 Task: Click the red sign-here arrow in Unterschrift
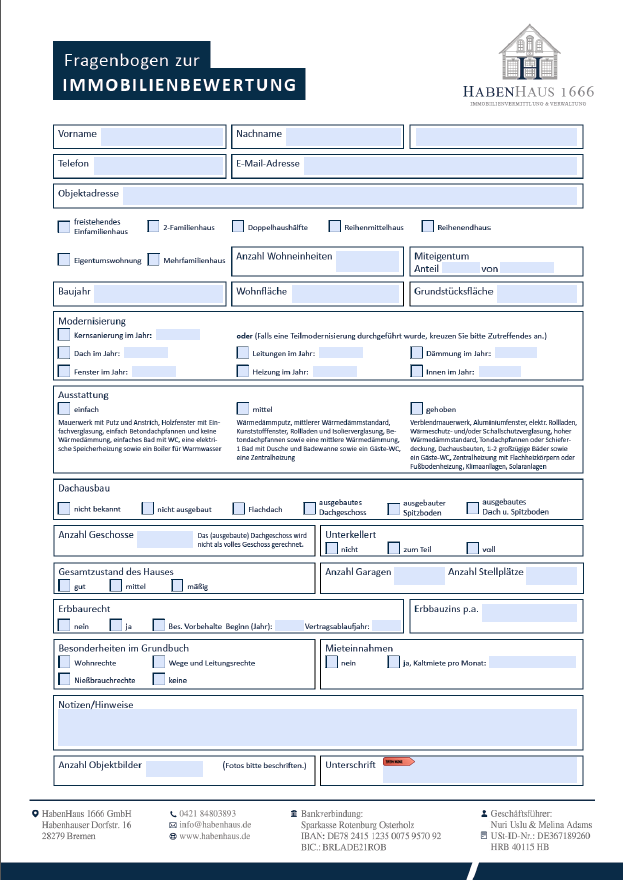(399, 763)
